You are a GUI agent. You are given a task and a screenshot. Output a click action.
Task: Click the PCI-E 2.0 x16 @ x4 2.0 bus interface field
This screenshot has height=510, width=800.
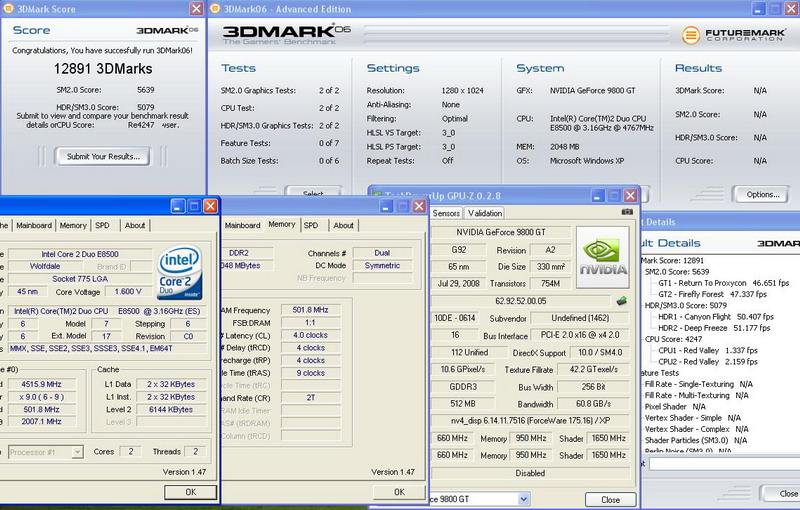580,335
